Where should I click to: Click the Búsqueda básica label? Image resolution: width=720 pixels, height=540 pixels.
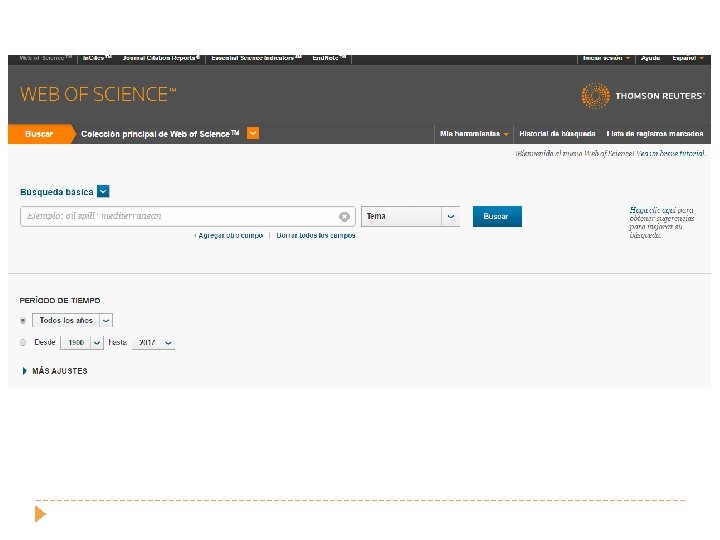point(56,192)
